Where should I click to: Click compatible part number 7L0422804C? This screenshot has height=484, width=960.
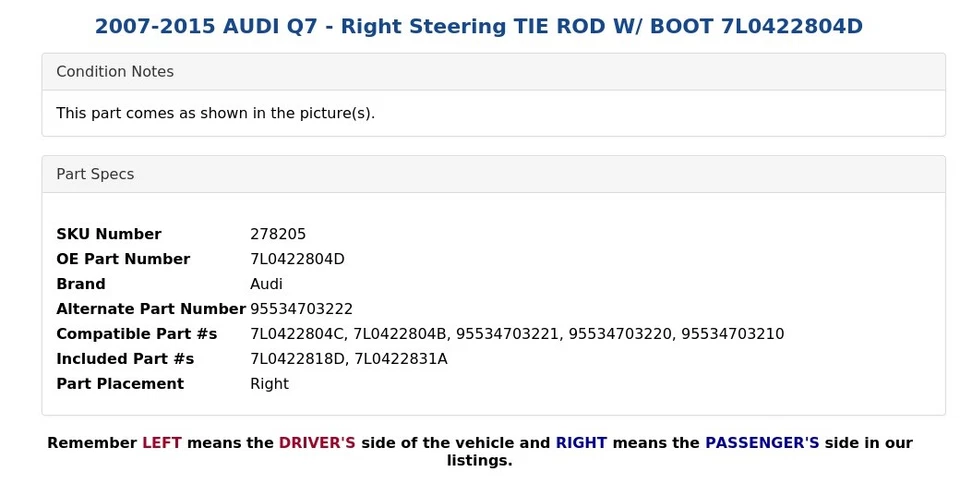[x=298, y=334]
